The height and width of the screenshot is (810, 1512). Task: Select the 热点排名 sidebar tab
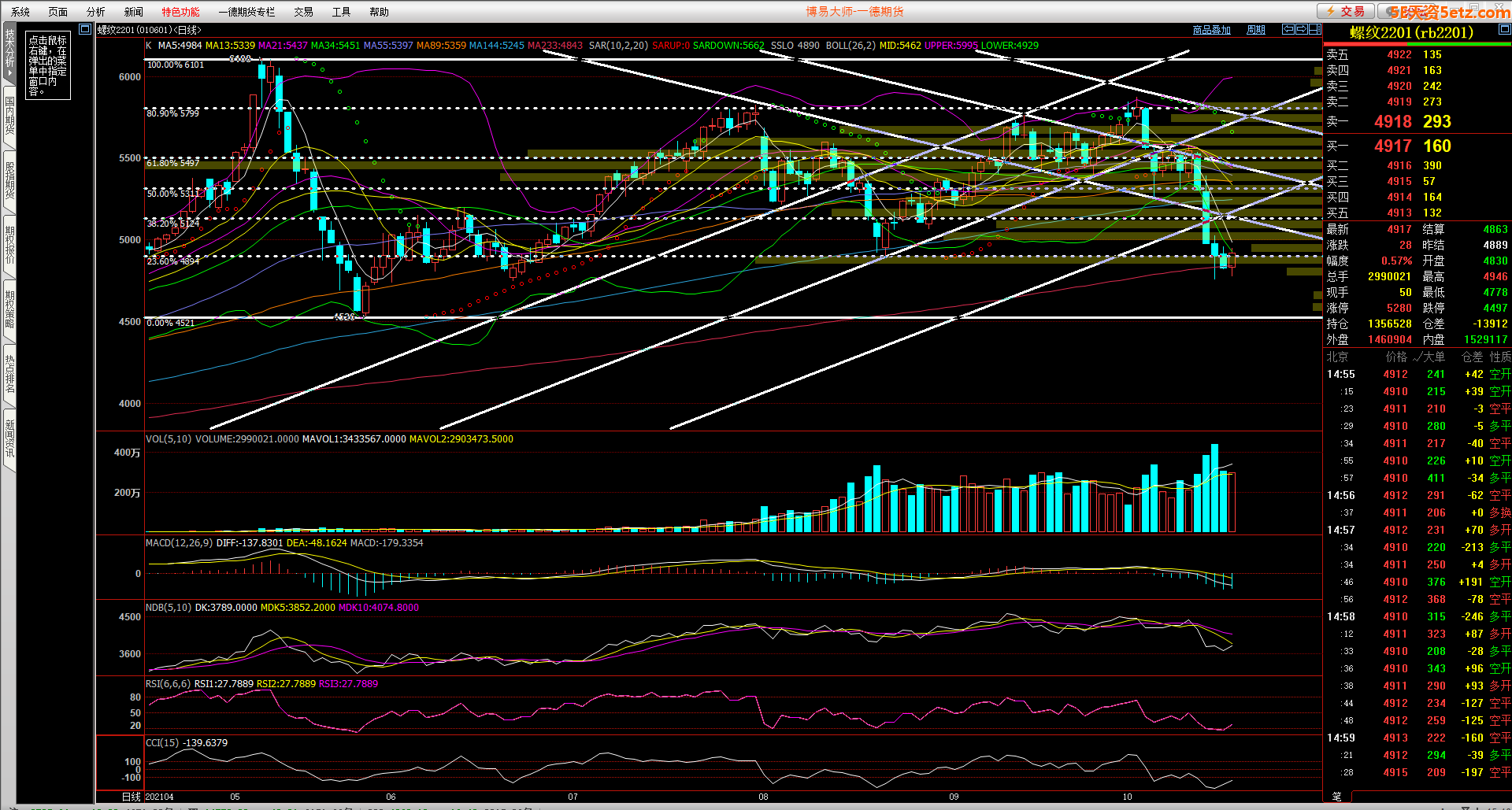point(9,374)
